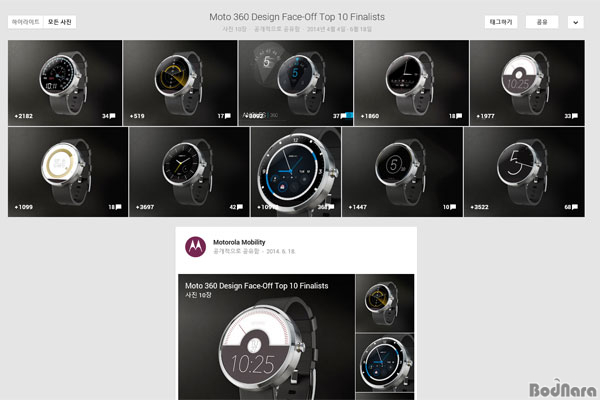Click the post date 2014. 6. 18.

click(x=281, y=251)
